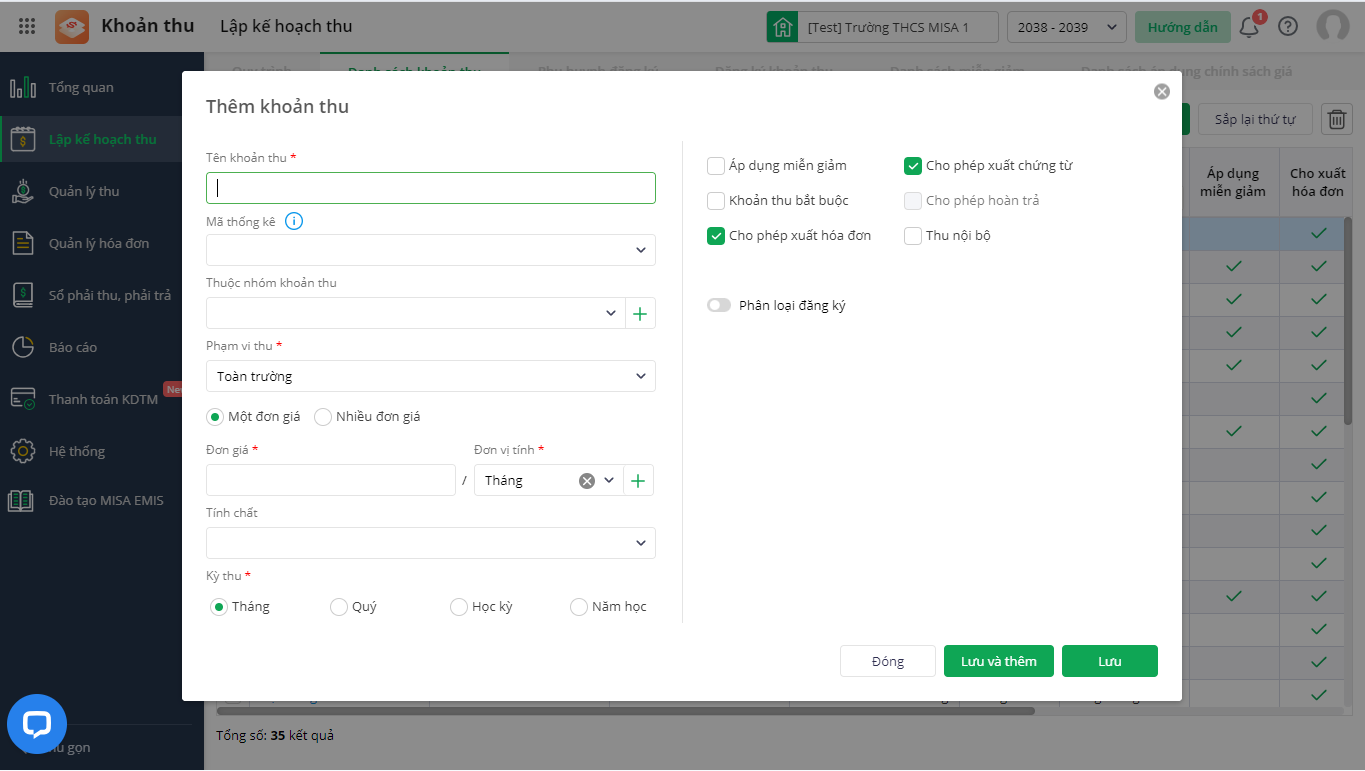The height and width of the screenshot is (771, 1365).
Task: Expand the Phạm vi thu dropdown
Action: [431, 376]
